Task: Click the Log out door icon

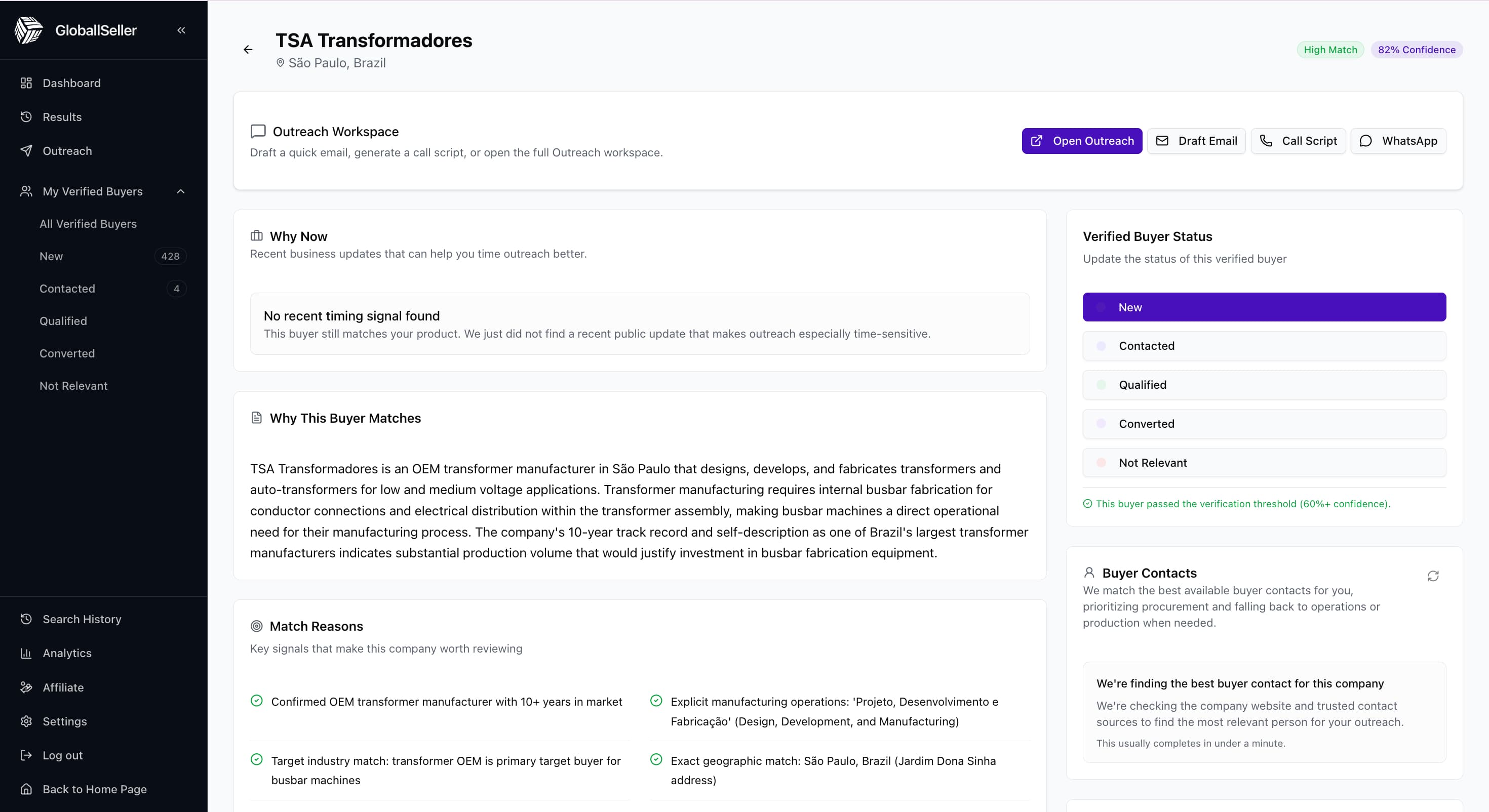Action: [26, 755]
